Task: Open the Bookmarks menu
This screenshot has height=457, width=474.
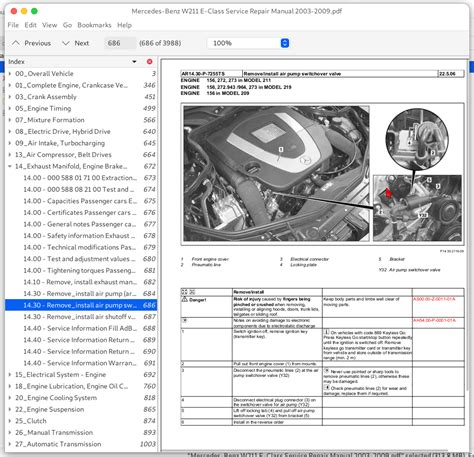Action: pyautogui.click(x=94, y=25)
